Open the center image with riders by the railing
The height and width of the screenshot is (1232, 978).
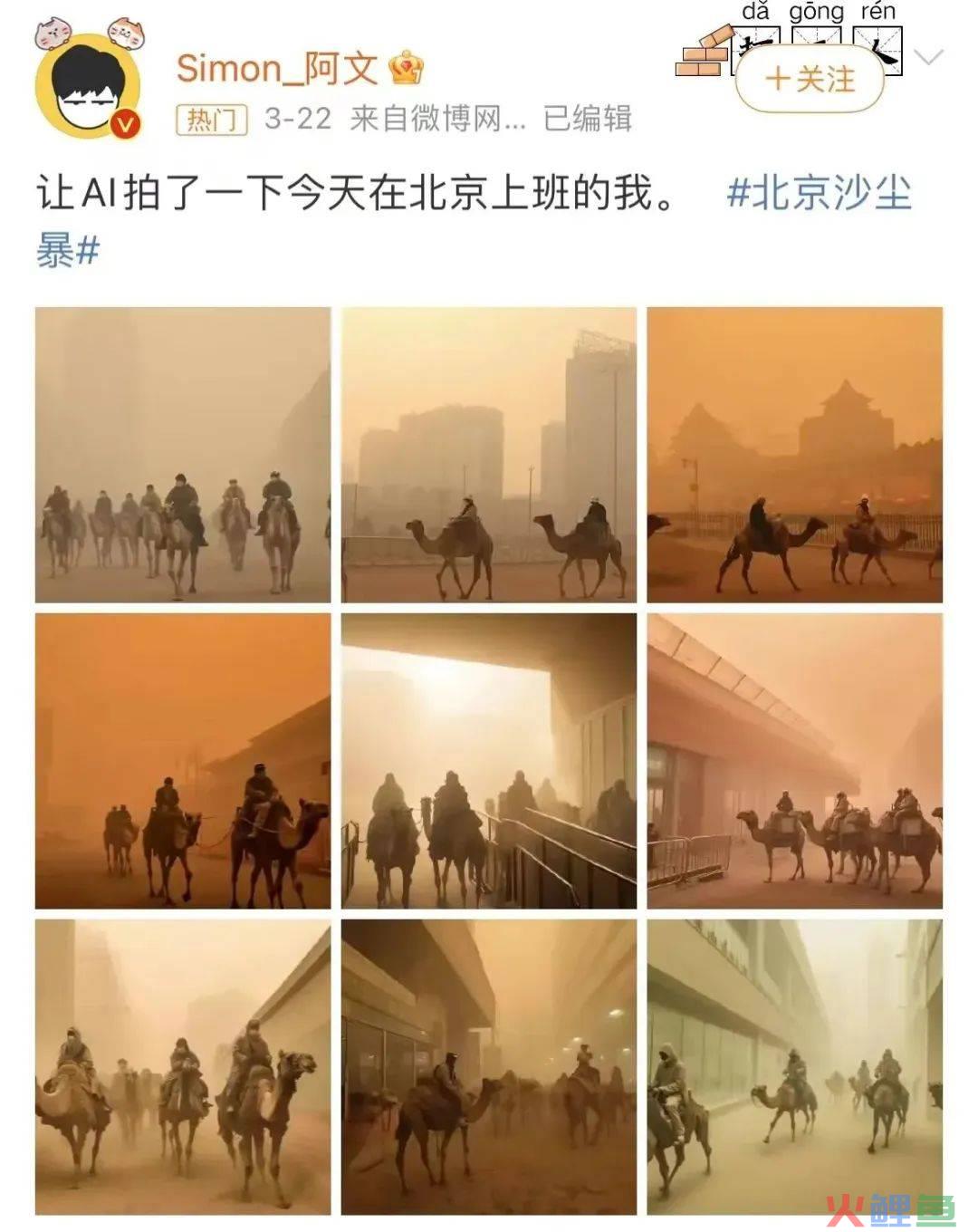489,761
